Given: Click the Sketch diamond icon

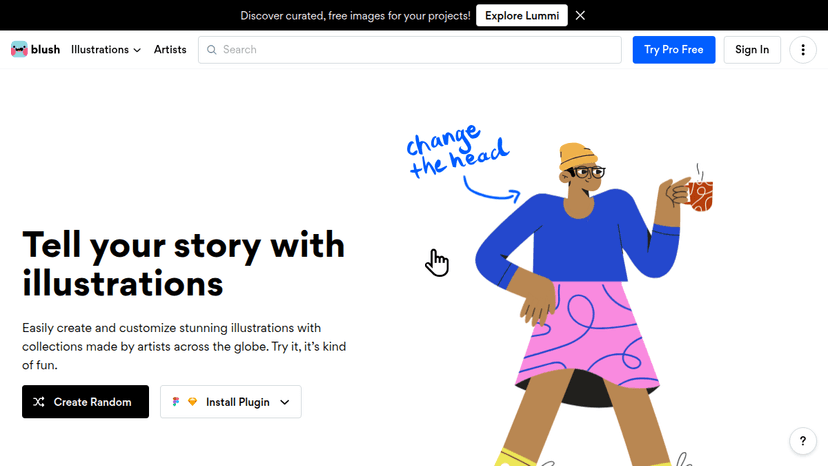Looking at the screenshot, I should [192, 402].
